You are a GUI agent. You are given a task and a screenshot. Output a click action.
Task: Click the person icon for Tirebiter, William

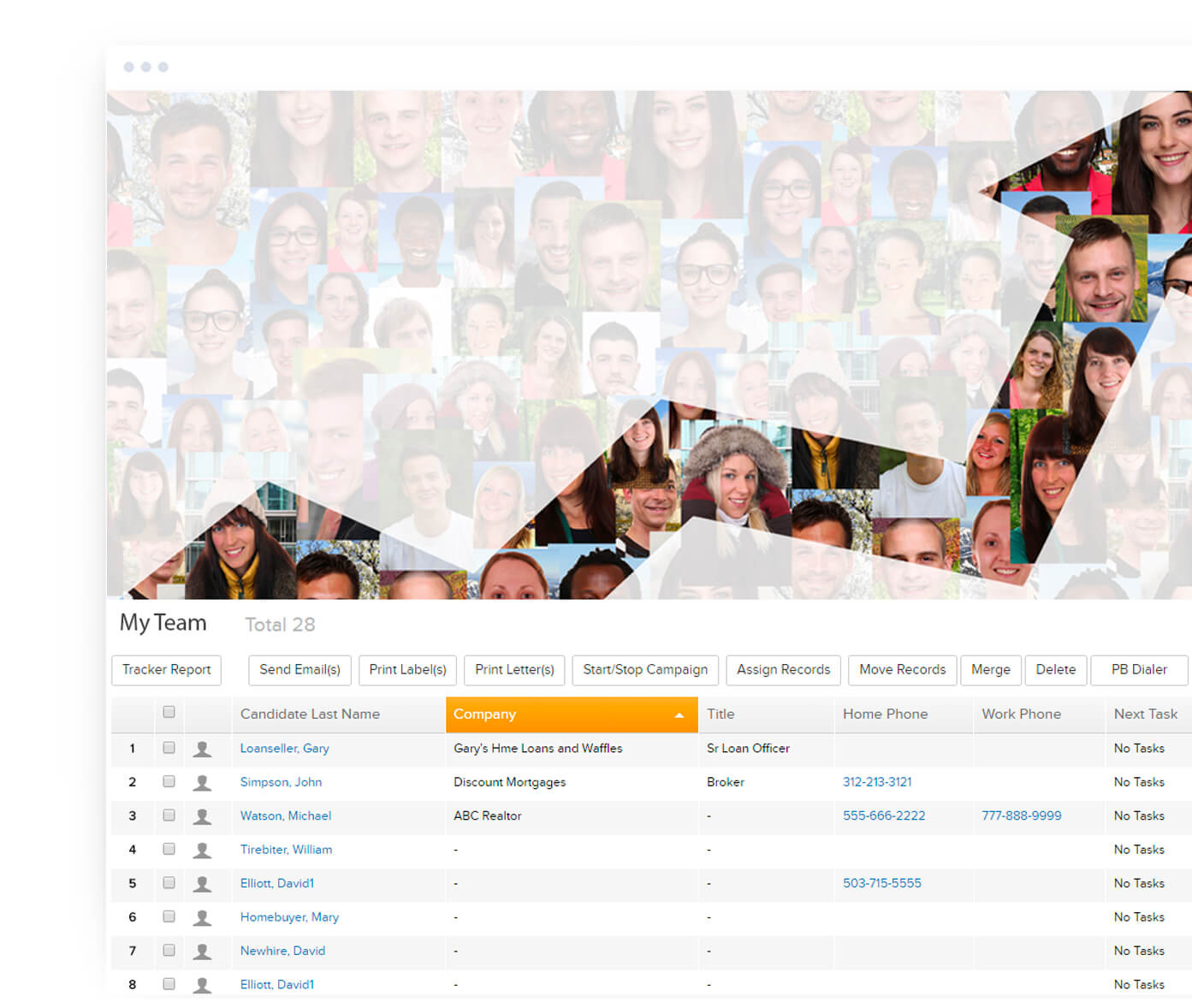click(x=202, y=850)
